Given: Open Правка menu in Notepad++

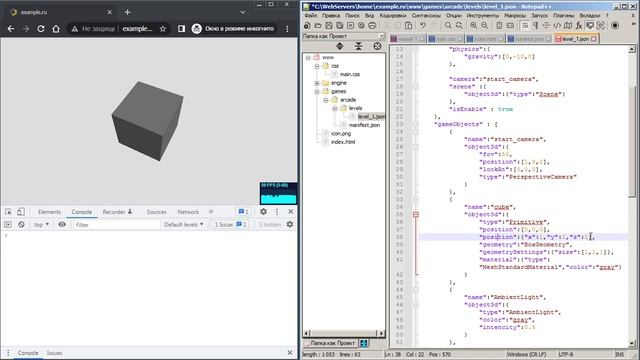Looking at the screenshot, I should click(331, 16).
